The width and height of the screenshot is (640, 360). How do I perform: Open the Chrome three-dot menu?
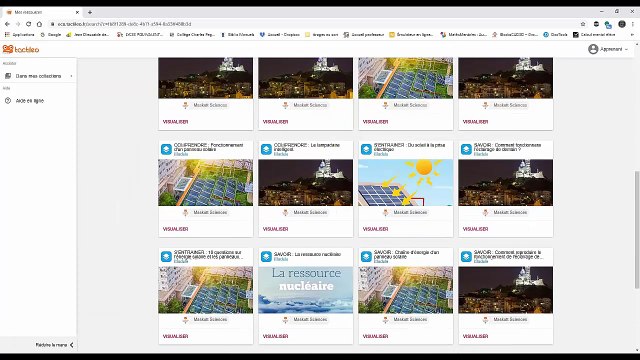pos(633,24)
